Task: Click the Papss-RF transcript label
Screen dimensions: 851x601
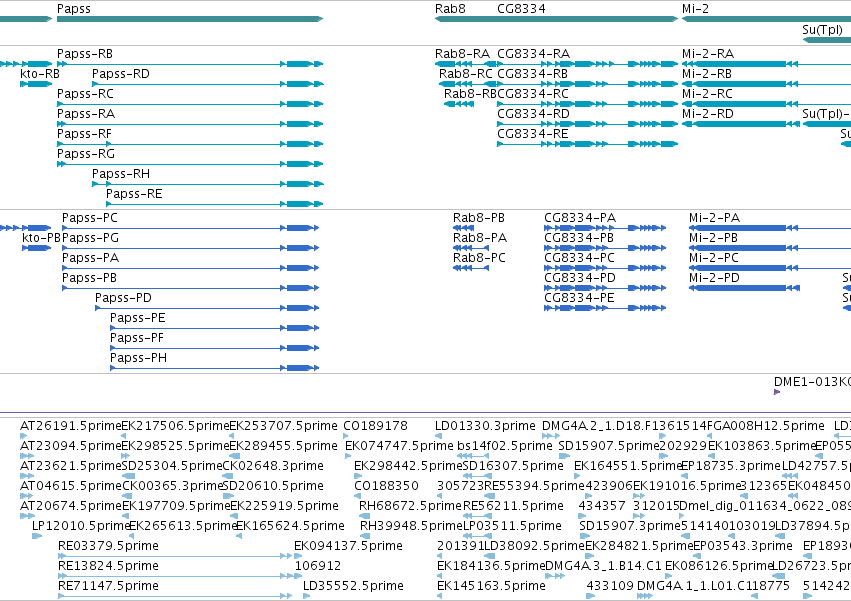Action: pos(84,134)
